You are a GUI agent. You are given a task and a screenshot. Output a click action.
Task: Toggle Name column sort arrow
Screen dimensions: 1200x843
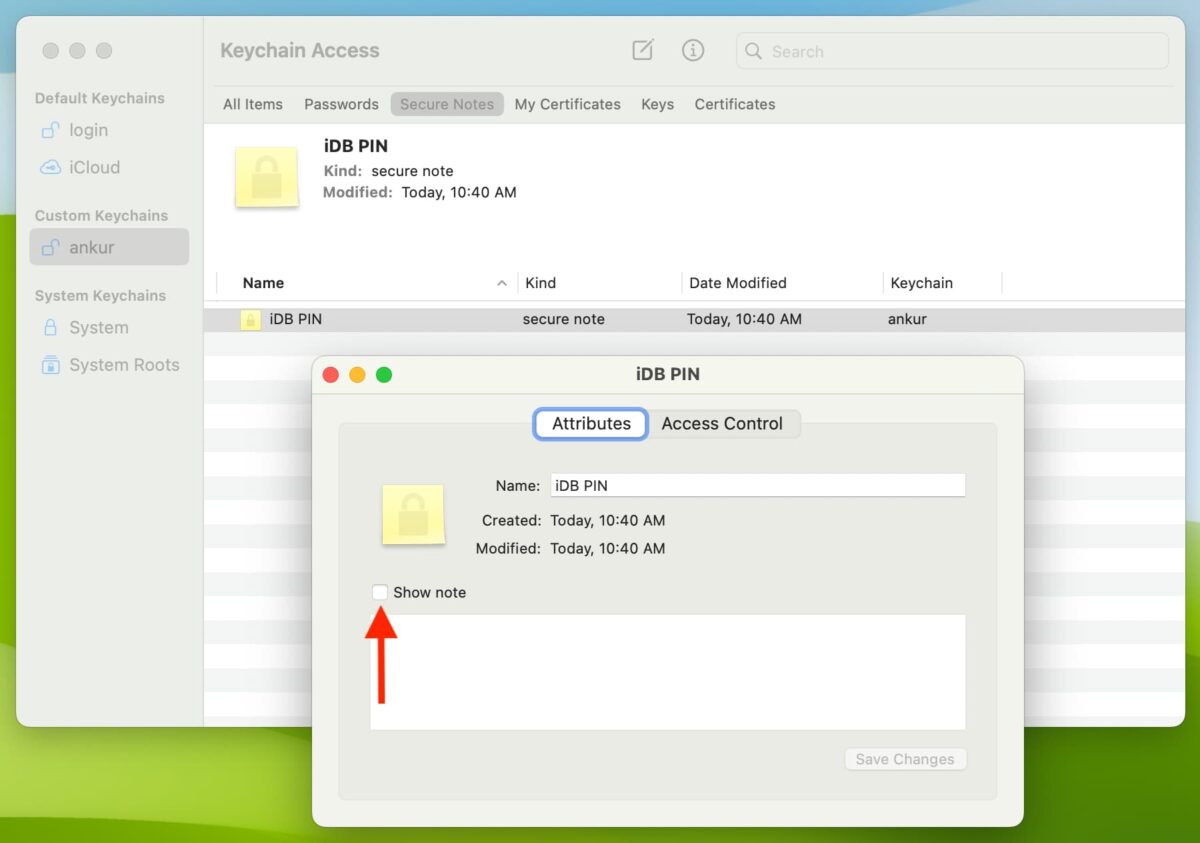pos(502,283)
